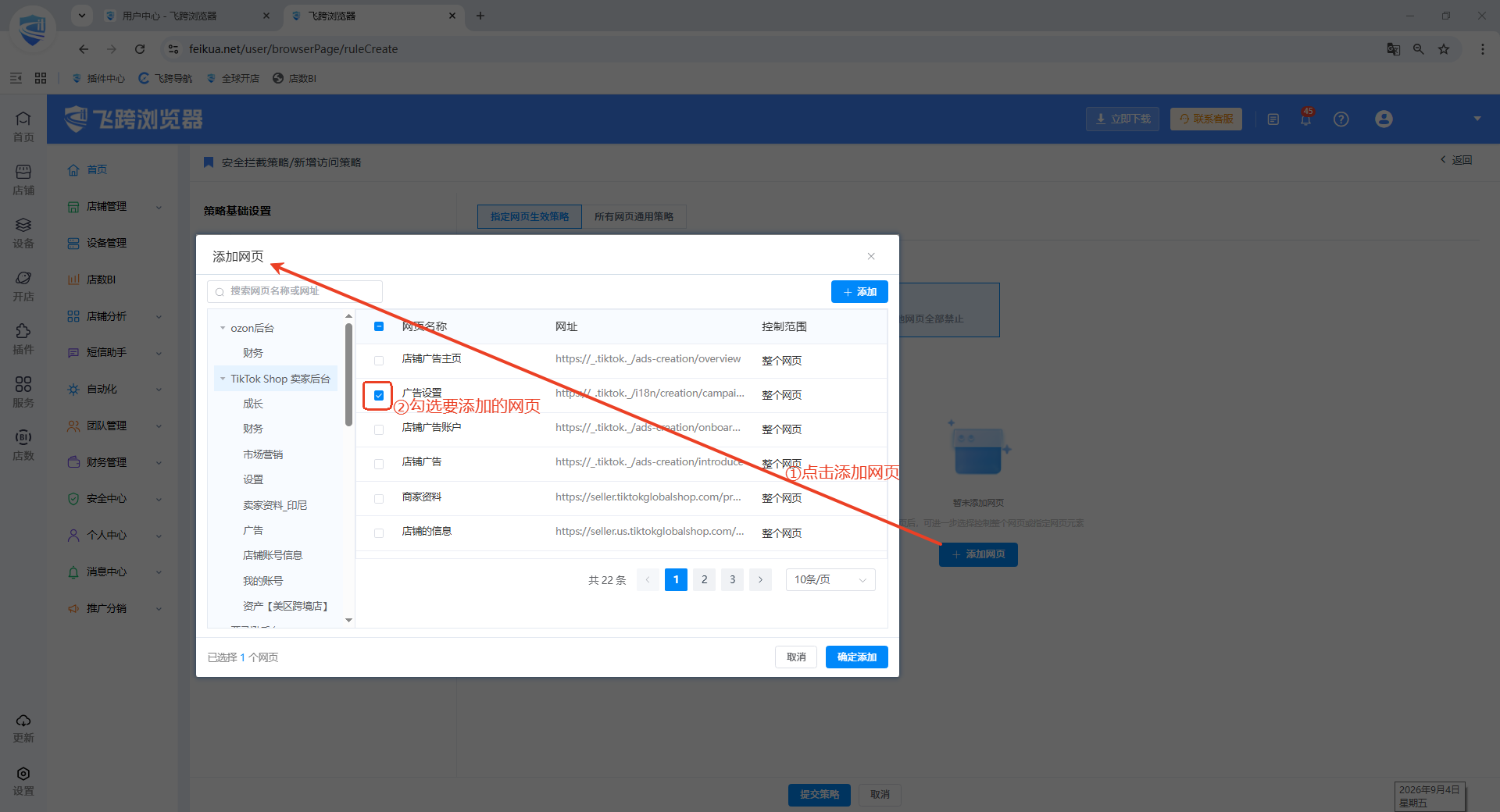The height and width of the screenshot is (812, 1500).
Task: Click the apps grid icon in bookmarks bar
Action: pos(41,78)
